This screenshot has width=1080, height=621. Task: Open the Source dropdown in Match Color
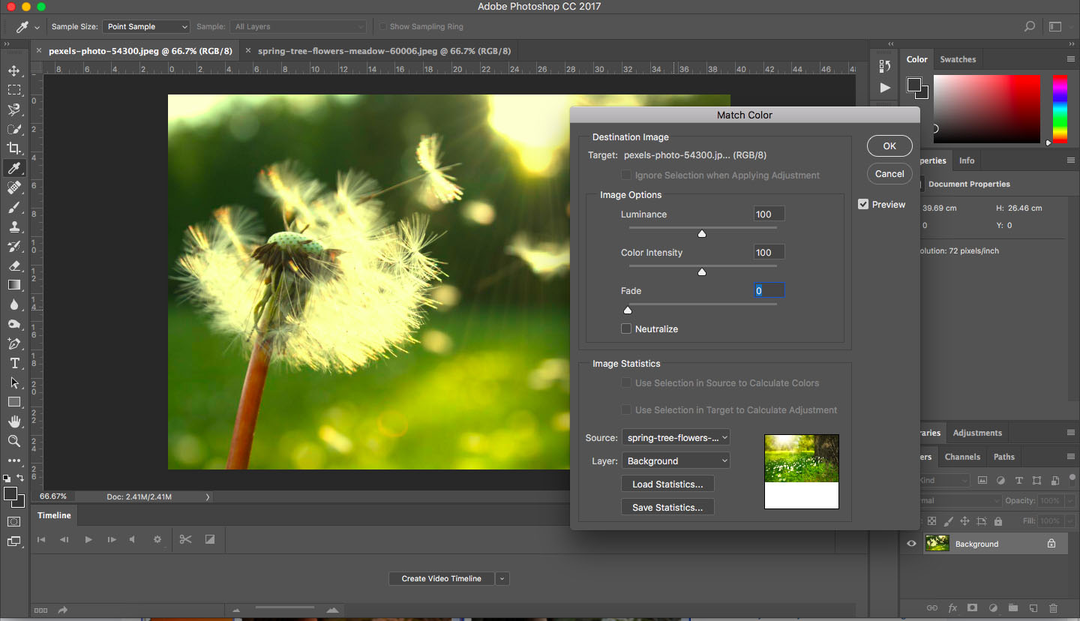[675, 438]
